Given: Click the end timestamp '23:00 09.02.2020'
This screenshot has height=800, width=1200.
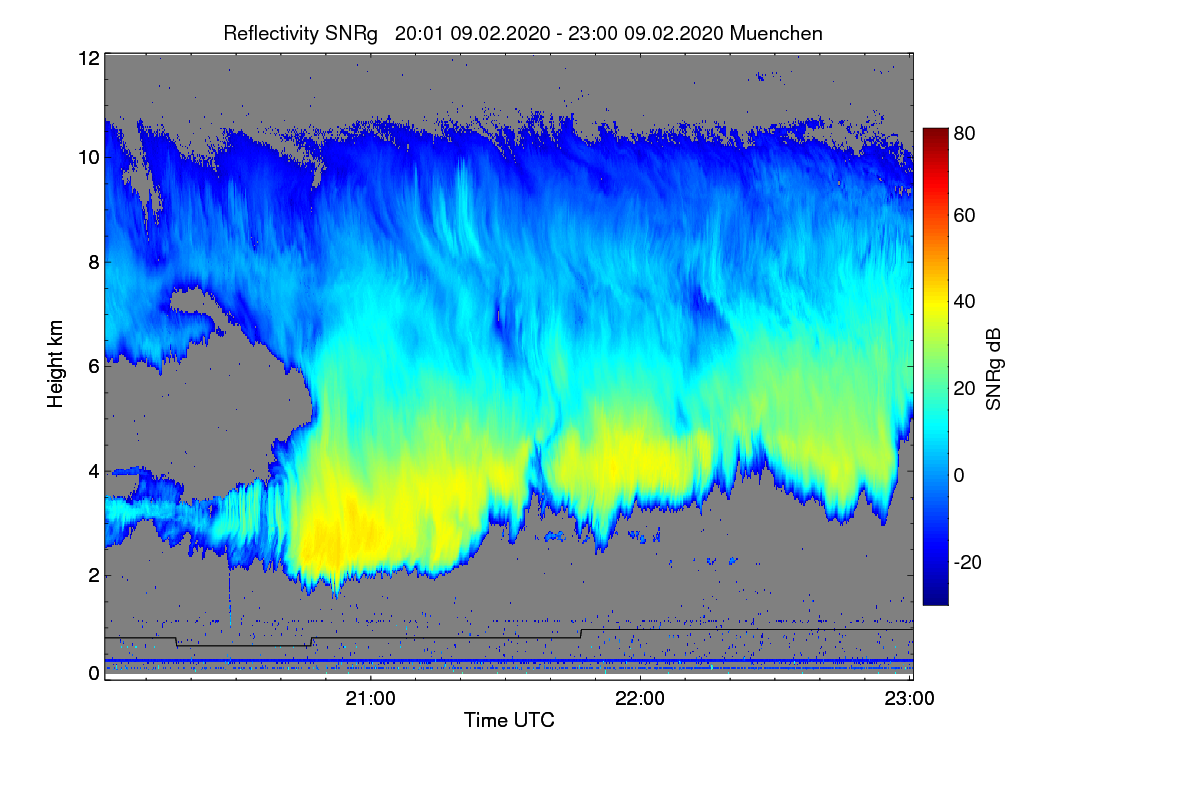Looking at the screenshot, I should pyautogui.click(x=647, y=33).
